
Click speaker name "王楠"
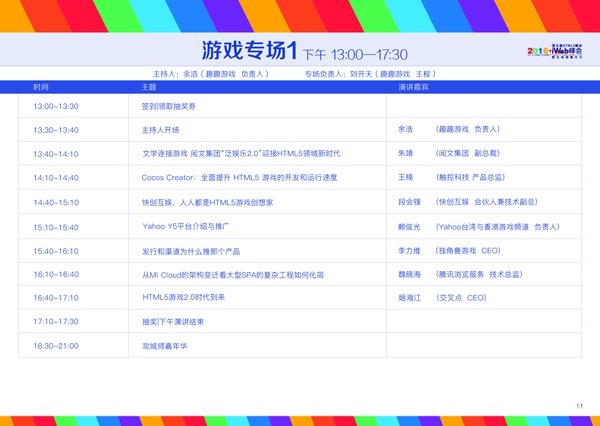click(406, 177)
